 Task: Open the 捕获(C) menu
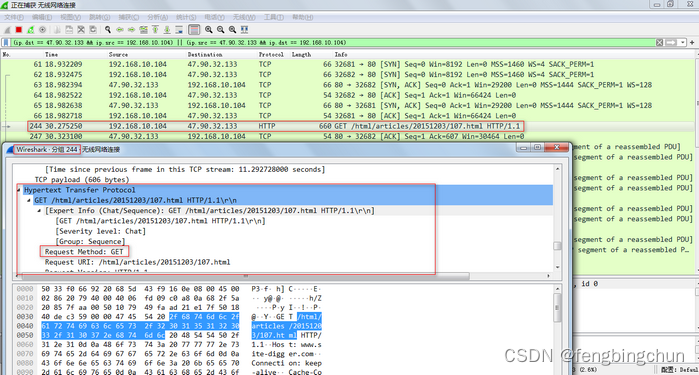[128, 17]
